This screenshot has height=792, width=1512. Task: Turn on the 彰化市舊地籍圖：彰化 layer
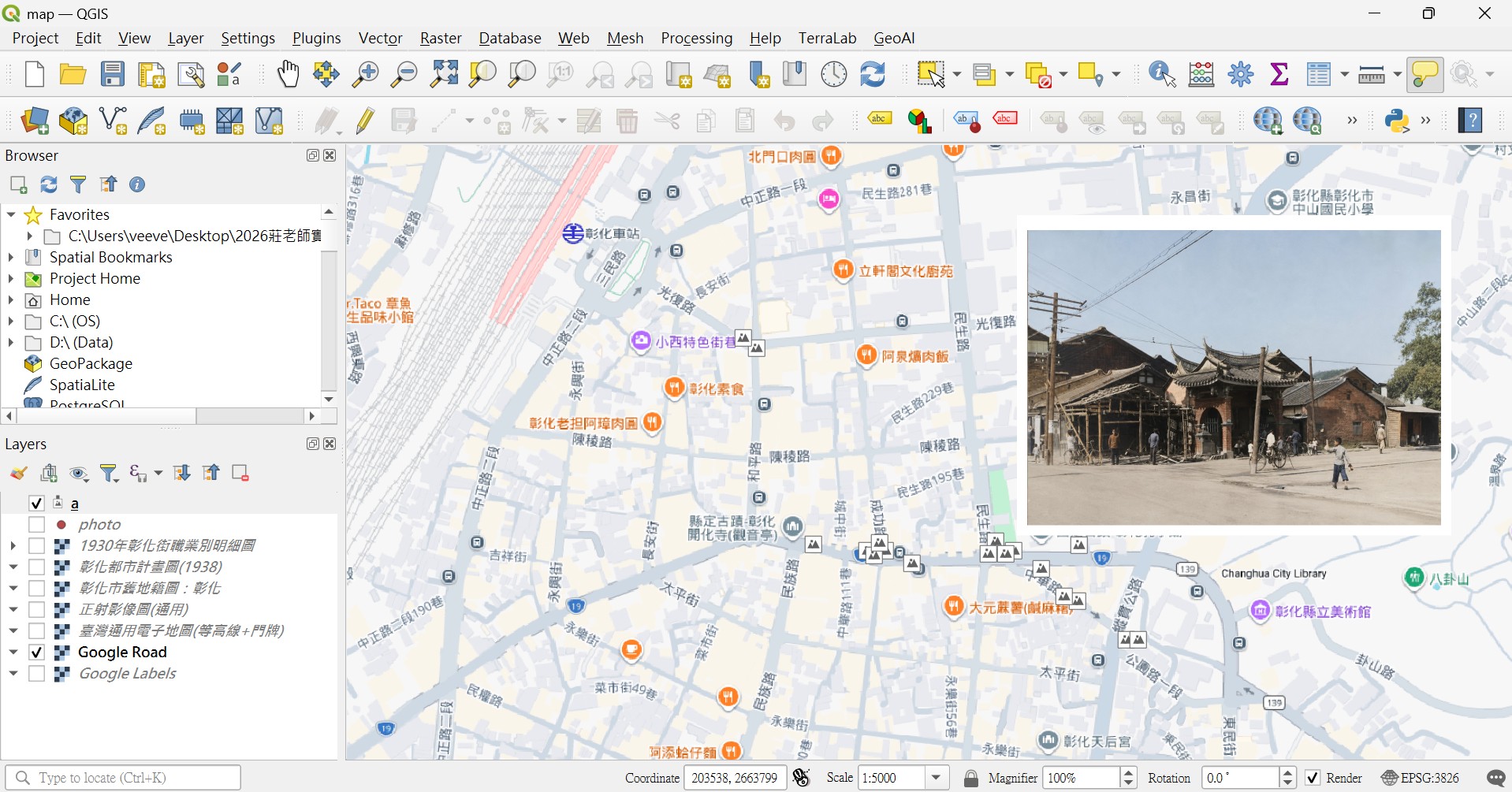pyautogui.click(x=36, y=588)
